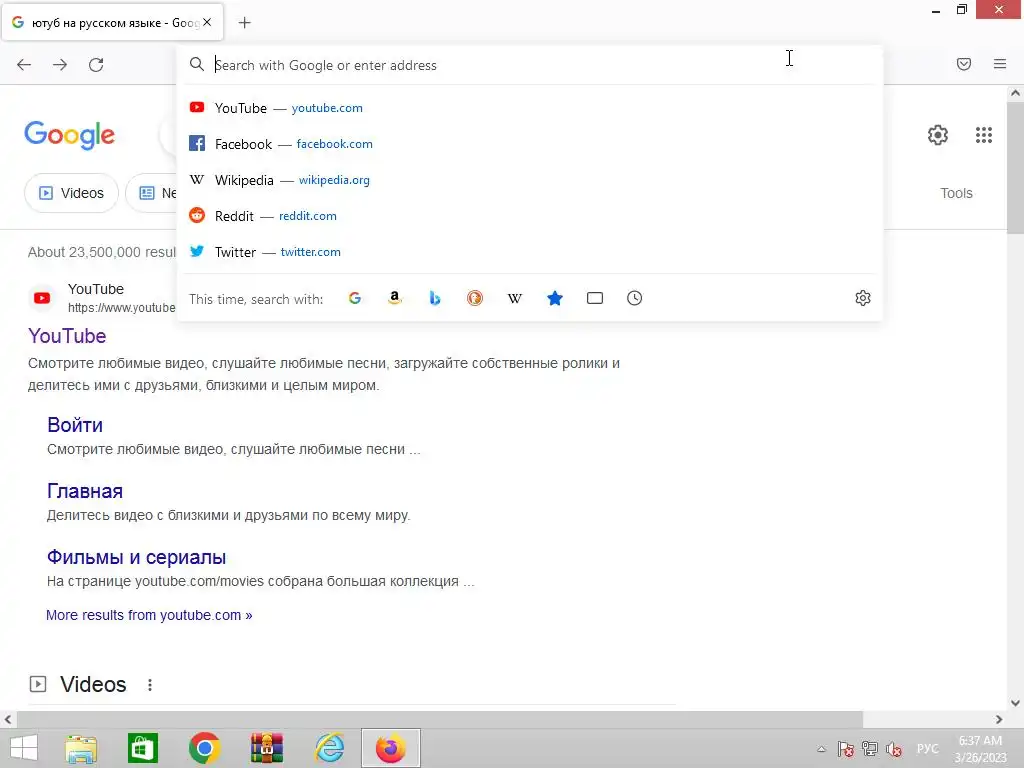1024x768 pixels.
Task: Switch input language РУС
Action: 927,749
